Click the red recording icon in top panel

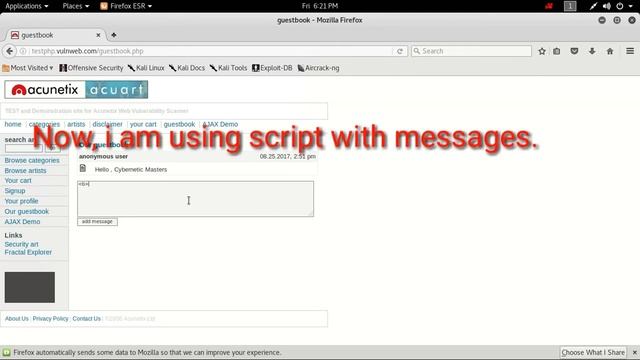point(549,6)
